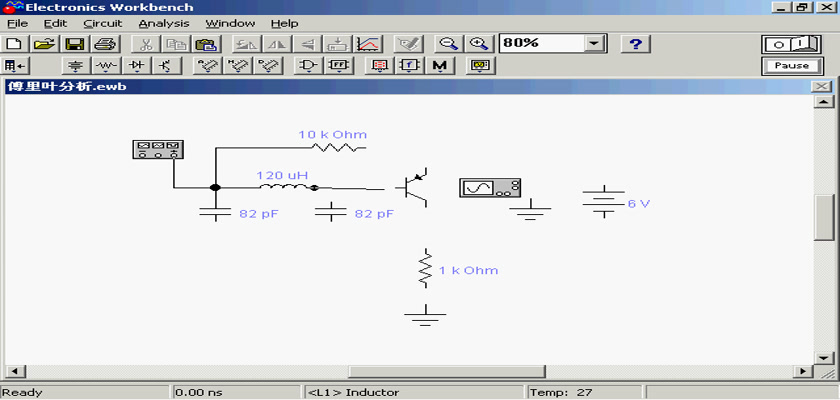Open the Instruments parts bin

(481, 66)
